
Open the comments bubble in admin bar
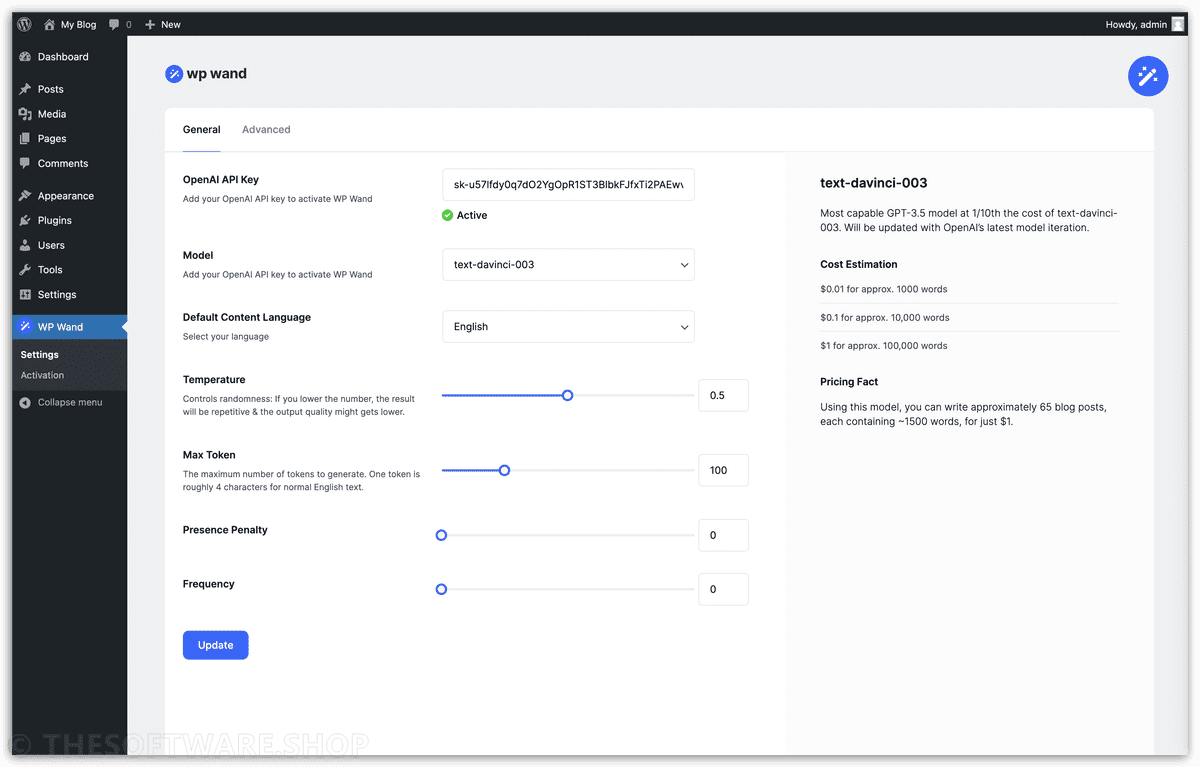pos(114,24)
